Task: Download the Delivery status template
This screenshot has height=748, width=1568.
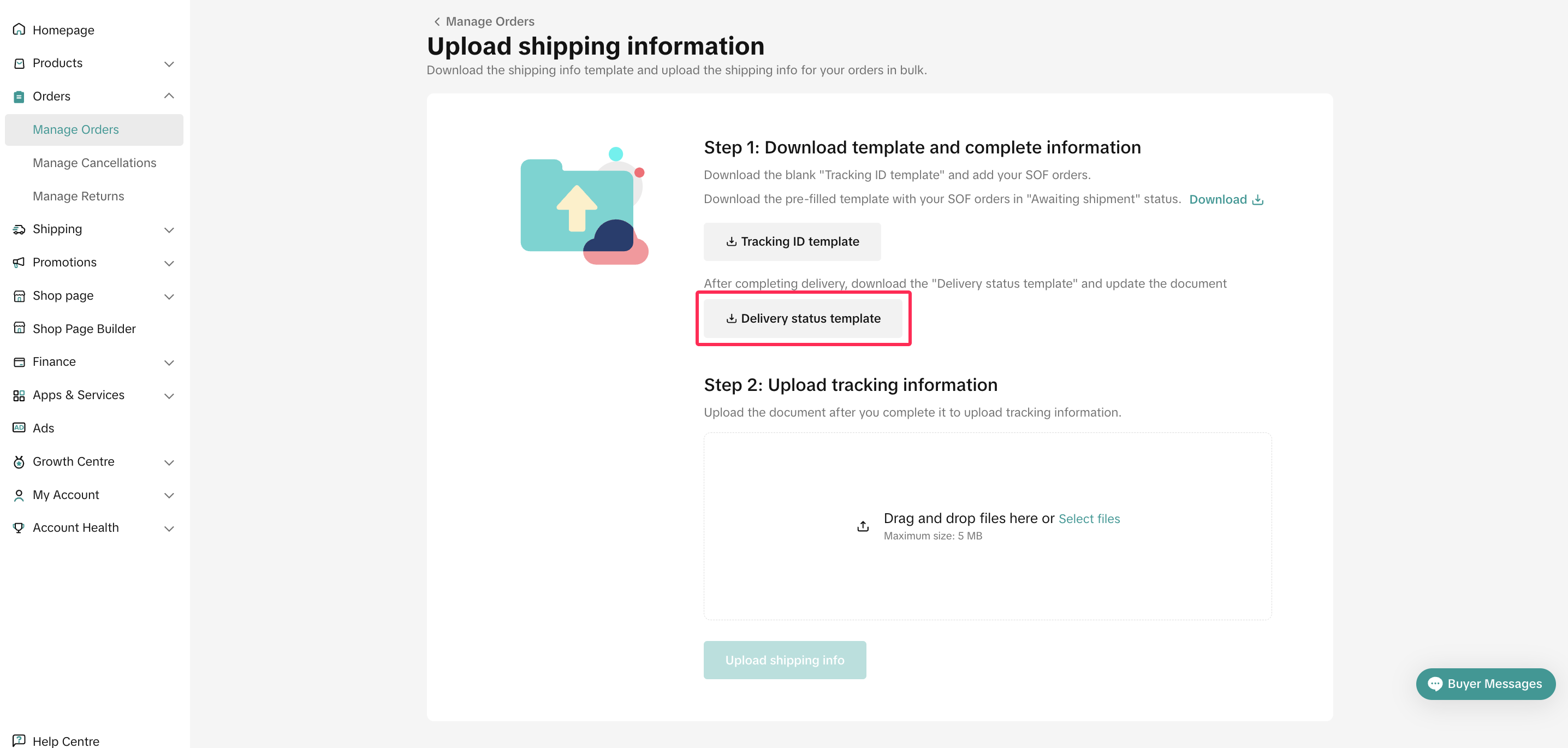Action: click(x=803, y=318)
